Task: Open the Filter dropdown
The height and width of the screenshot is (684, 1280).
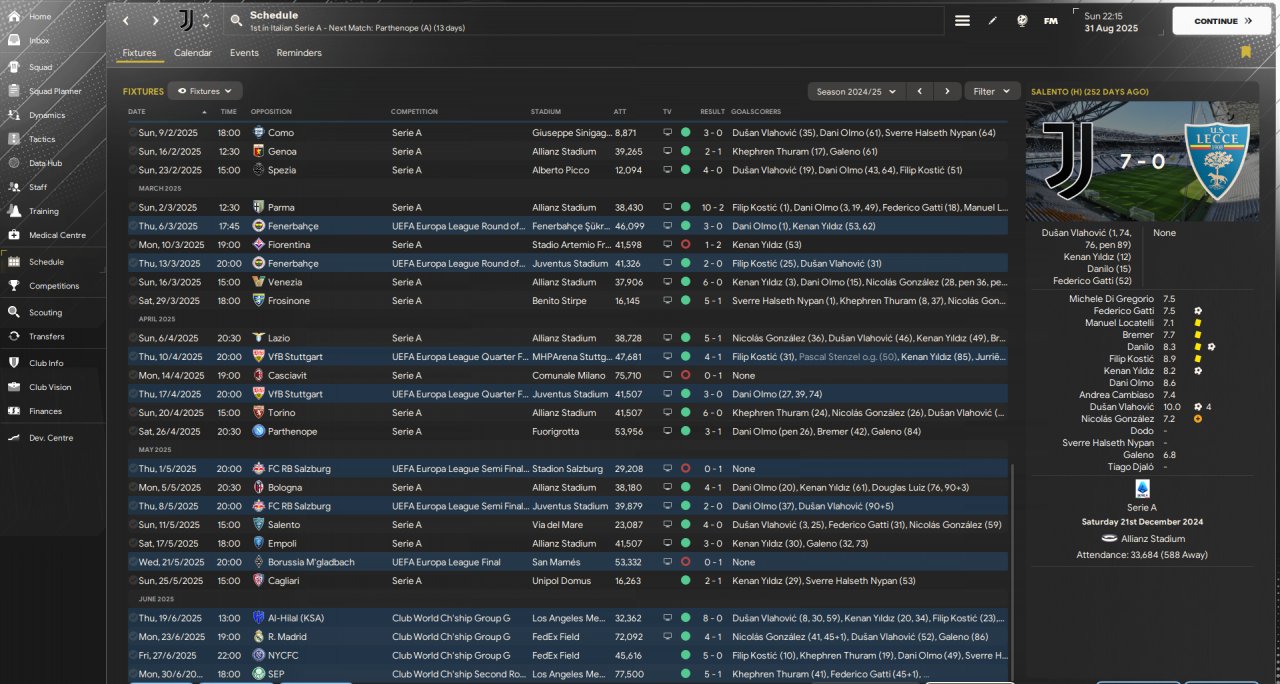Action: pos(992,91)
